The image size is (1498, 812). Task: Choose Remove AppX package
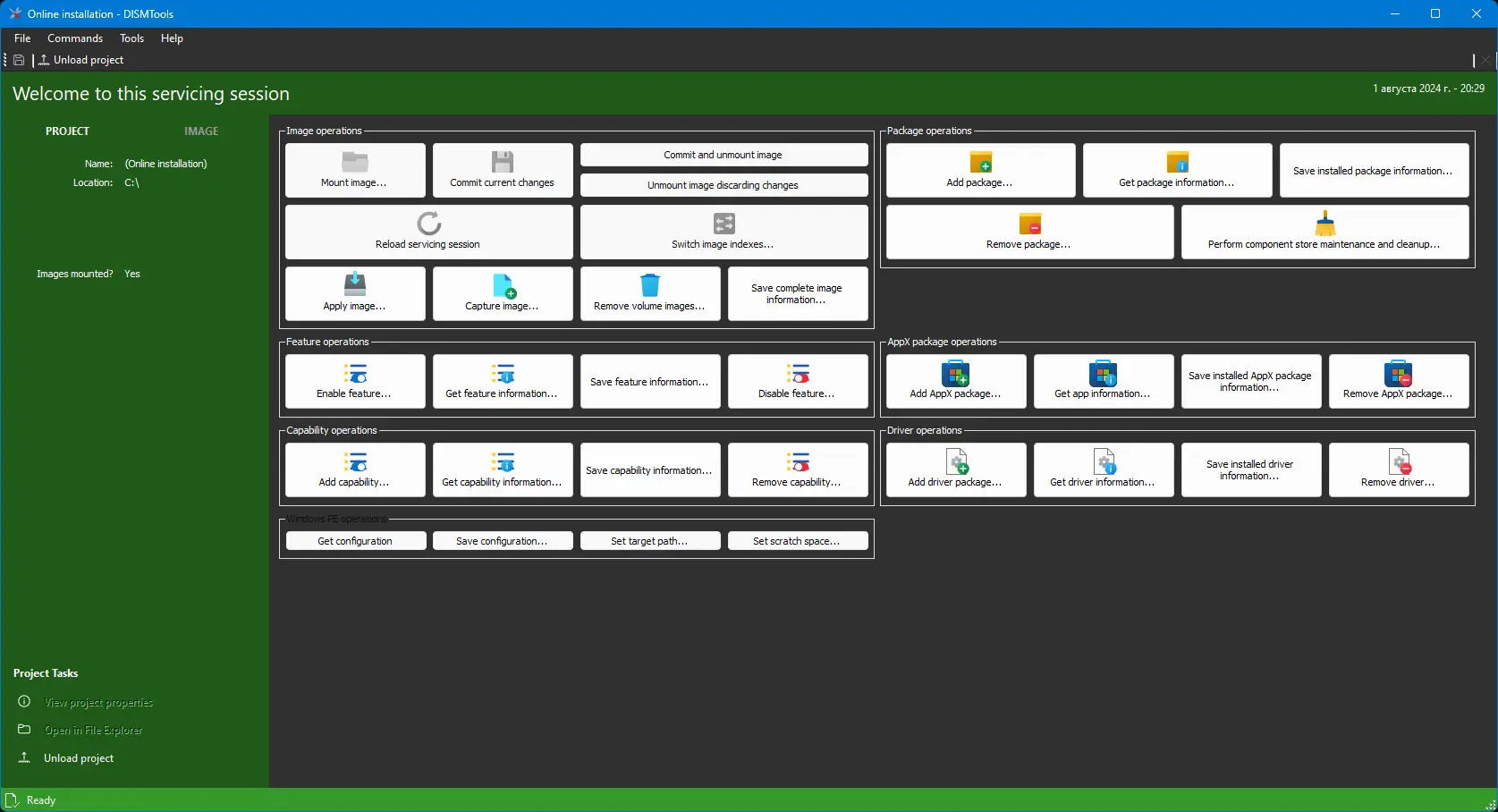tap(1399, 381)
